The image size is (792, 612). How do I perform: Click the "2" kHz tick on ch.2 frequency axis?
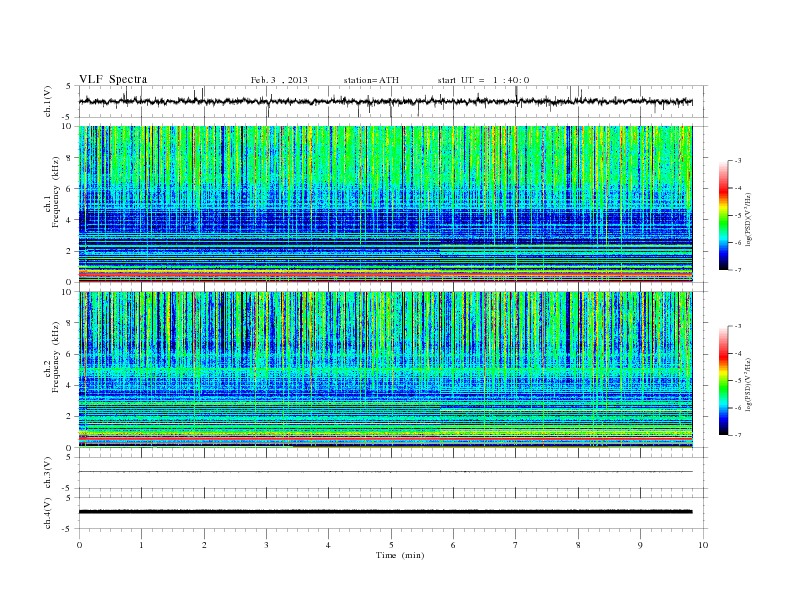[70, 417]
